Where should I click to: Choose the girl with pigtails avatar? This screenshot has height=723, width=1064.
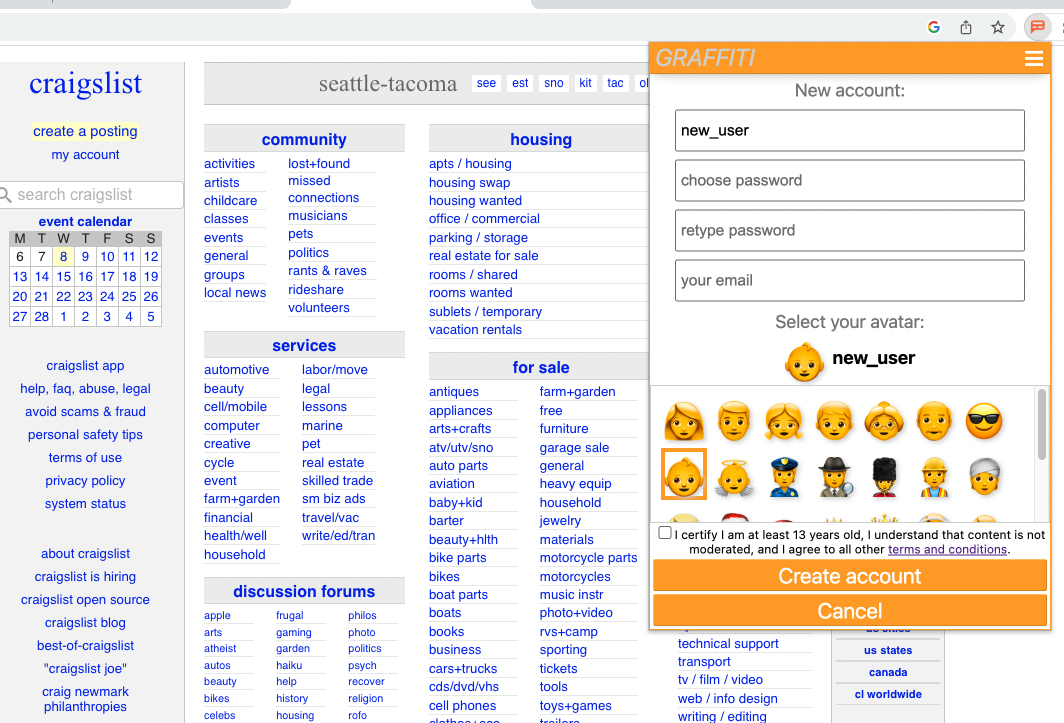click(x=784, y=421)
